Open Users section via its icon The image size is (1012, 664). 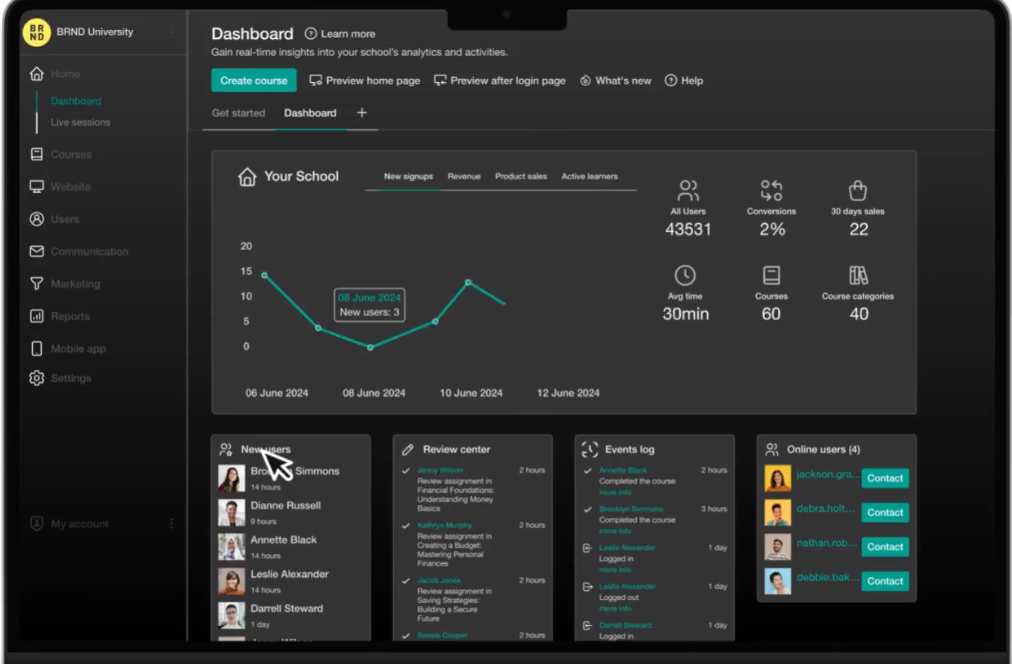pyautogui.click(x=37, y=219)
